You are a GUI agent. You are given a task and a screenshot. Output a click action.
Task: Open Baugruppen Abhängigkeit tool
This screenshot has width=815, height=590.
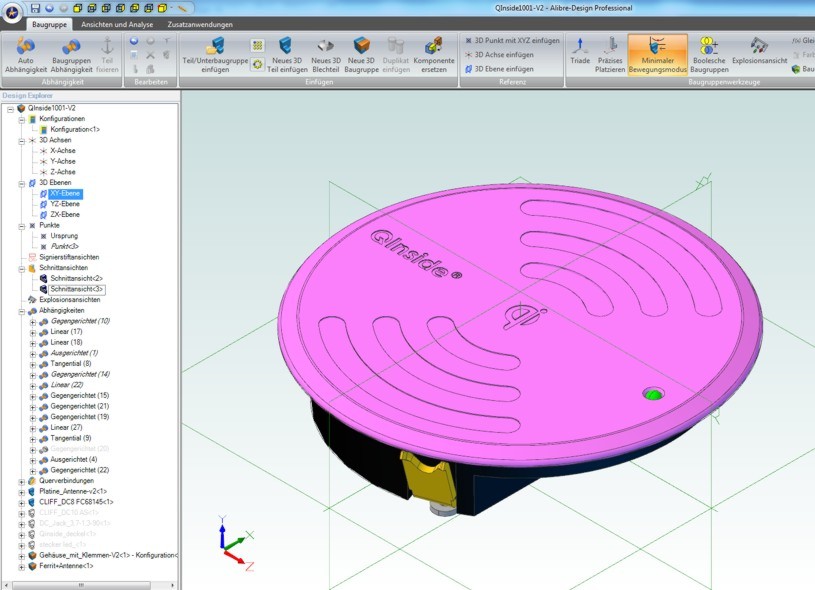coord(71,55)
